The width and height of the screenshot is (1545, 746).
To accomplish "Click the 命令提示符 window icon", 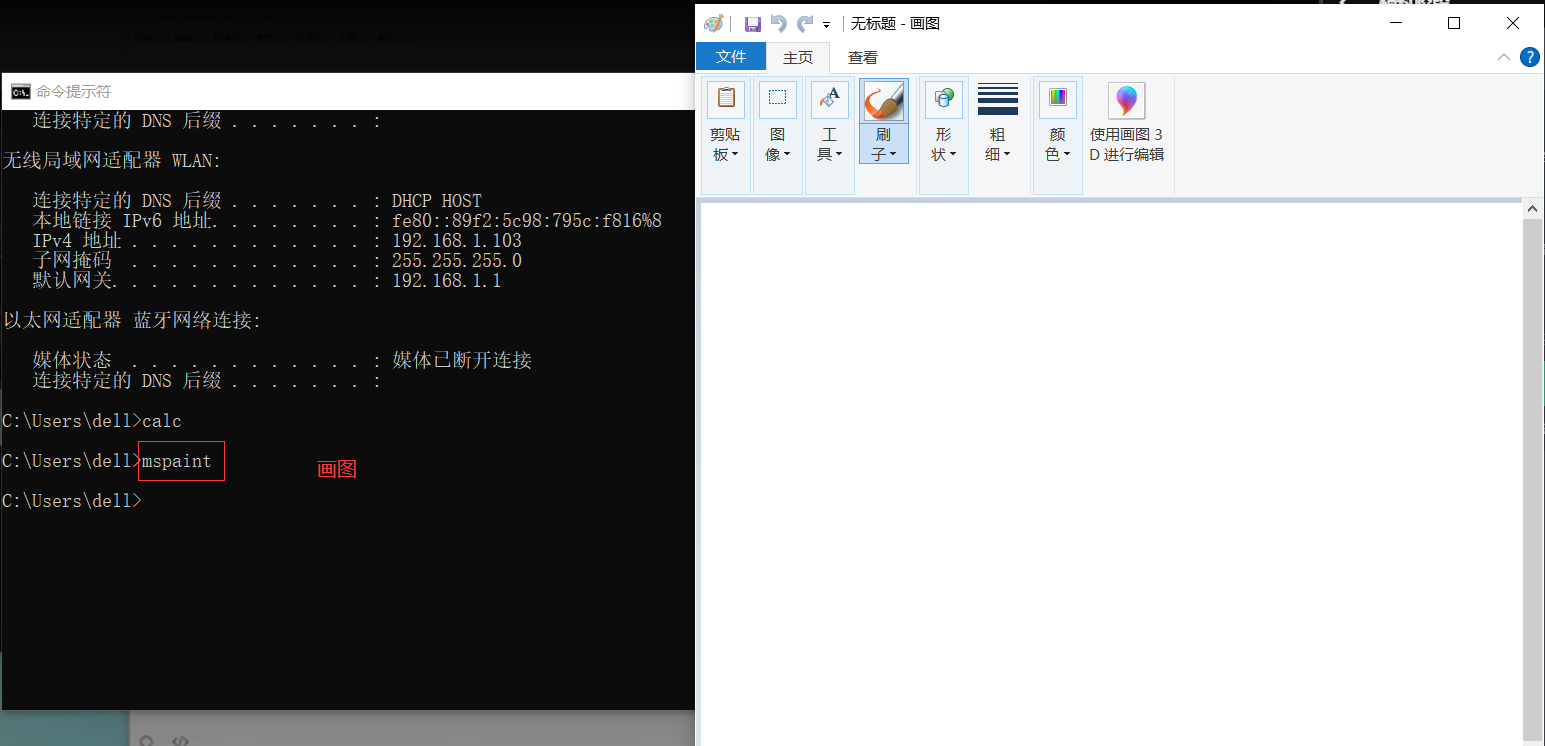I will point(20,92).
